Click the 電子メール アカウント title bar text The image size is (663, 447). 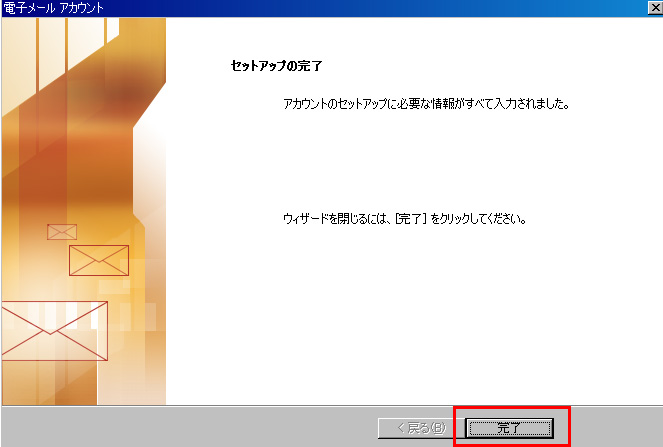point(53,8)
